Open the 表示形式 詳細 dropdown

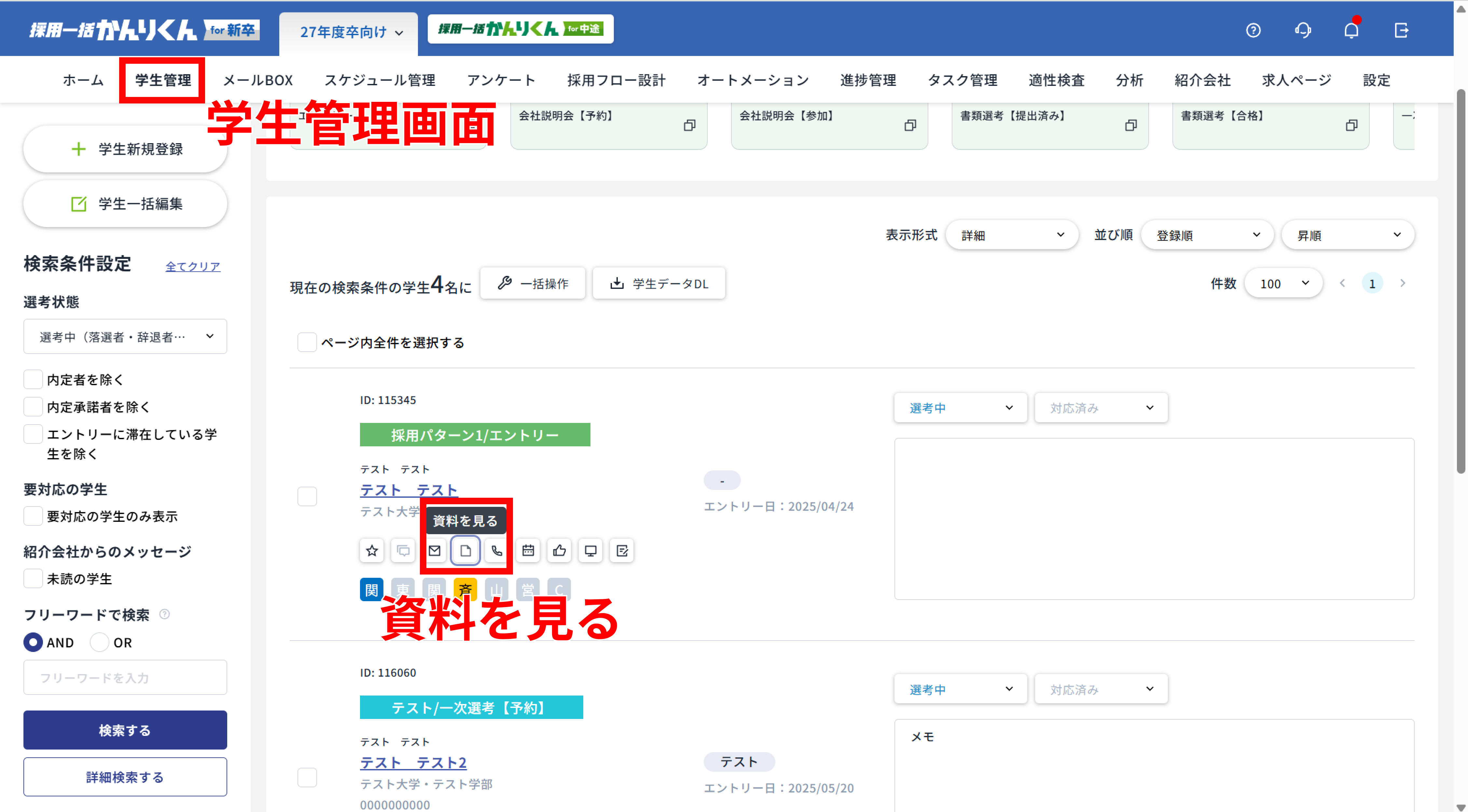[1012, 235]
